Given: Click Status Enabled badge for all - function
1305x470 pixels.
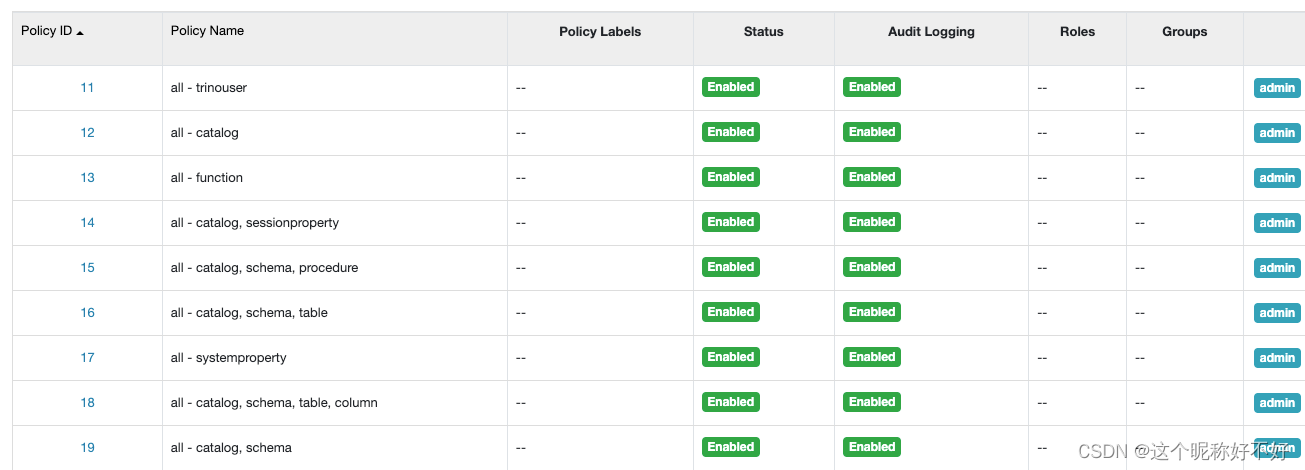Looking at the screenshot, I should pos(731,177).
